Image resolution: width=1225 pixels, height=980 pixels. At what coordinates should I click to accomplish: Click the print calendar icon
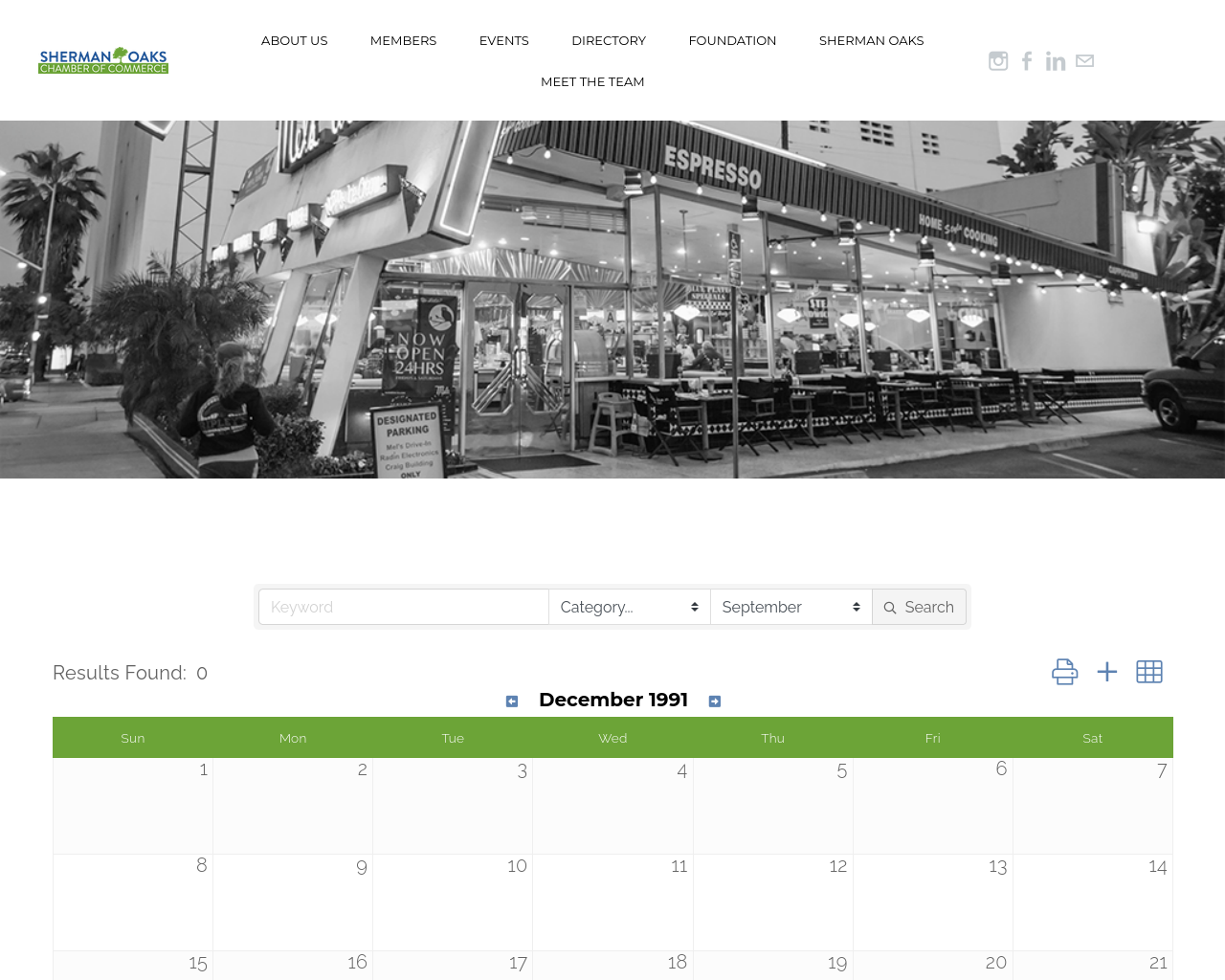[x=1065, y=672]
